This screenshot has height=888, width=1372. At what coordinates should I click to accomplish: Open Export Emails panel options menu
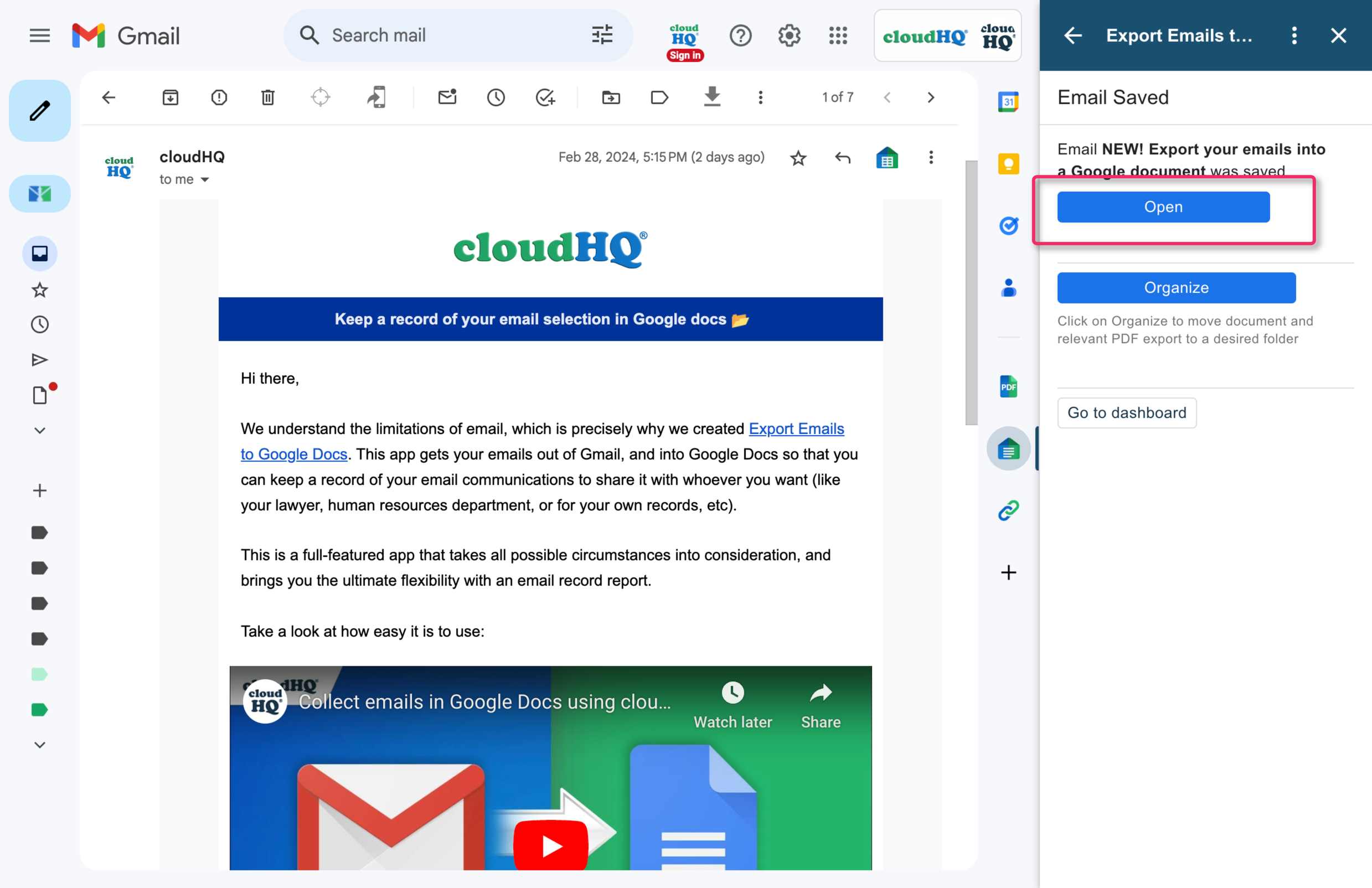coord(1293,36)
